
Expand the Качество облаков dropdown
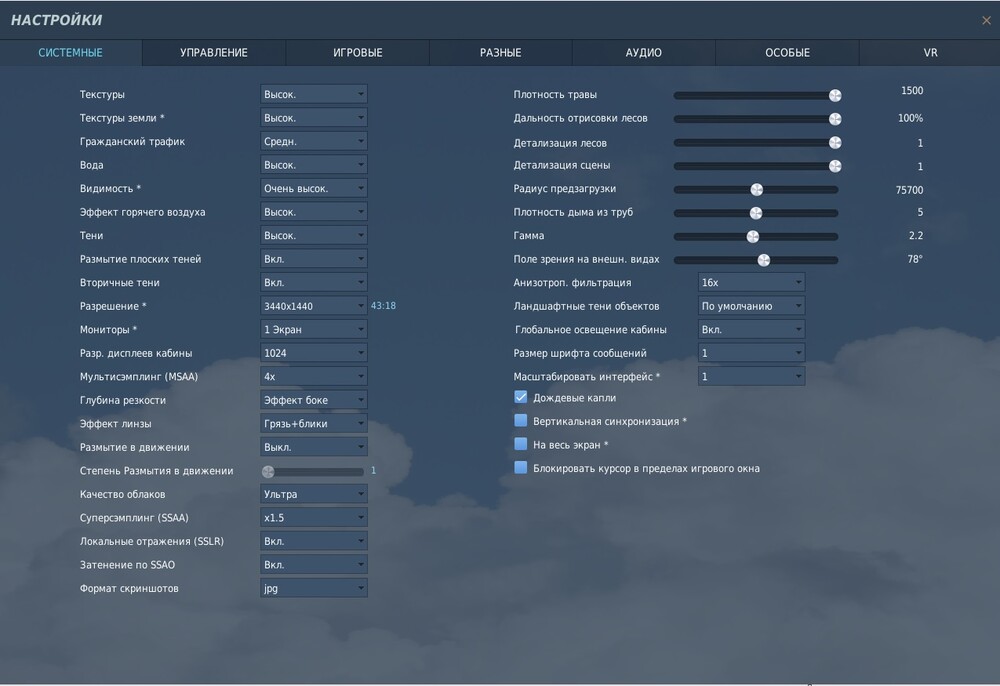tap(314, 494)
